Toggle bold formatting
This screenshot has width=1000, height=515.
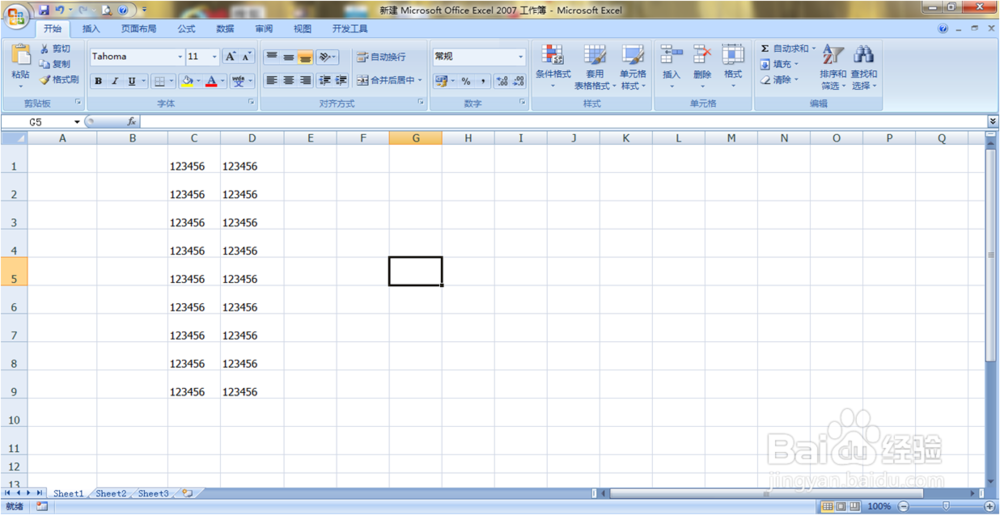coord(98,81)
